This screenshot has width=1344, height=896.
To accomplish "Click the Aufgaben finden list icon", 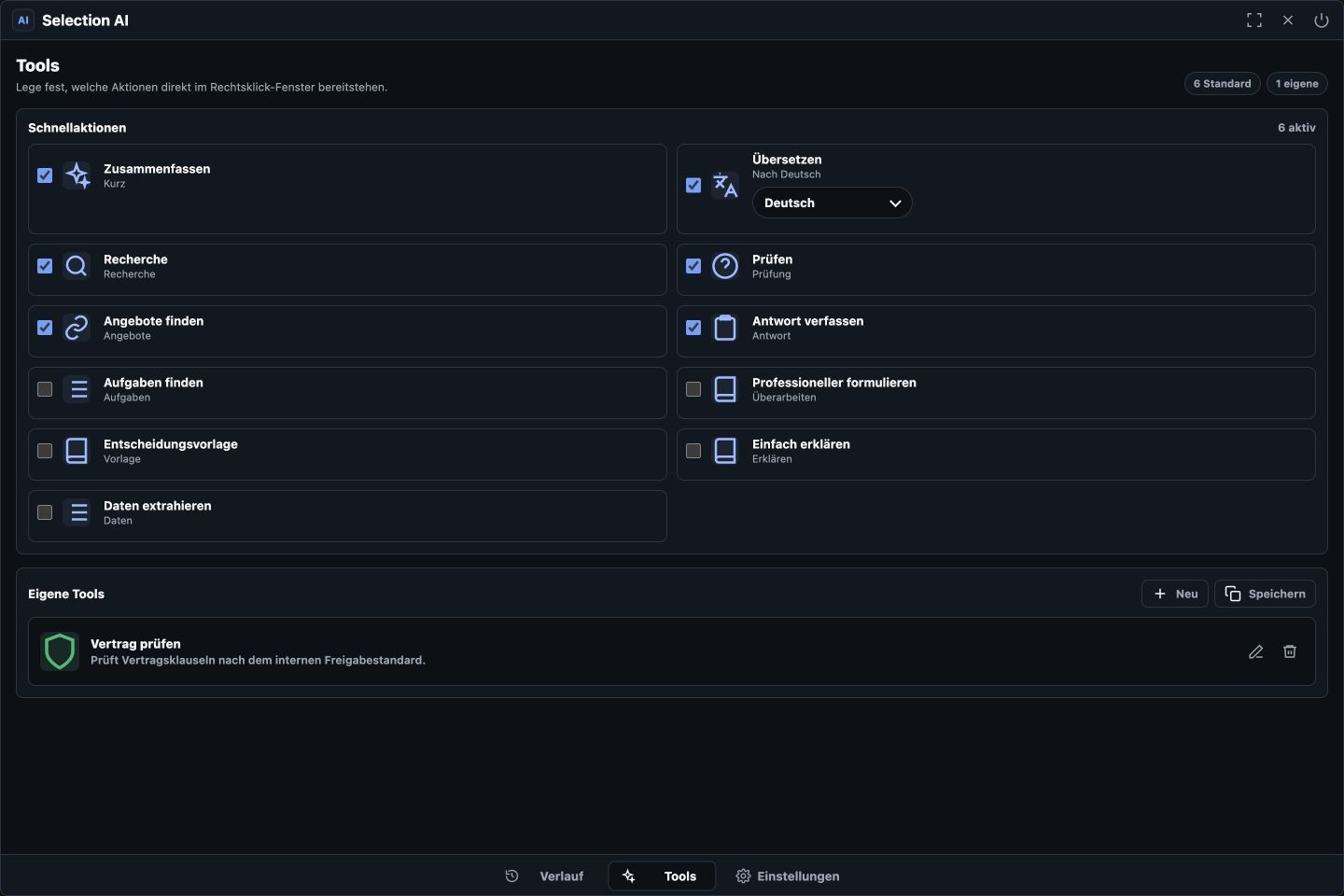I will click(x=77, y=389).
